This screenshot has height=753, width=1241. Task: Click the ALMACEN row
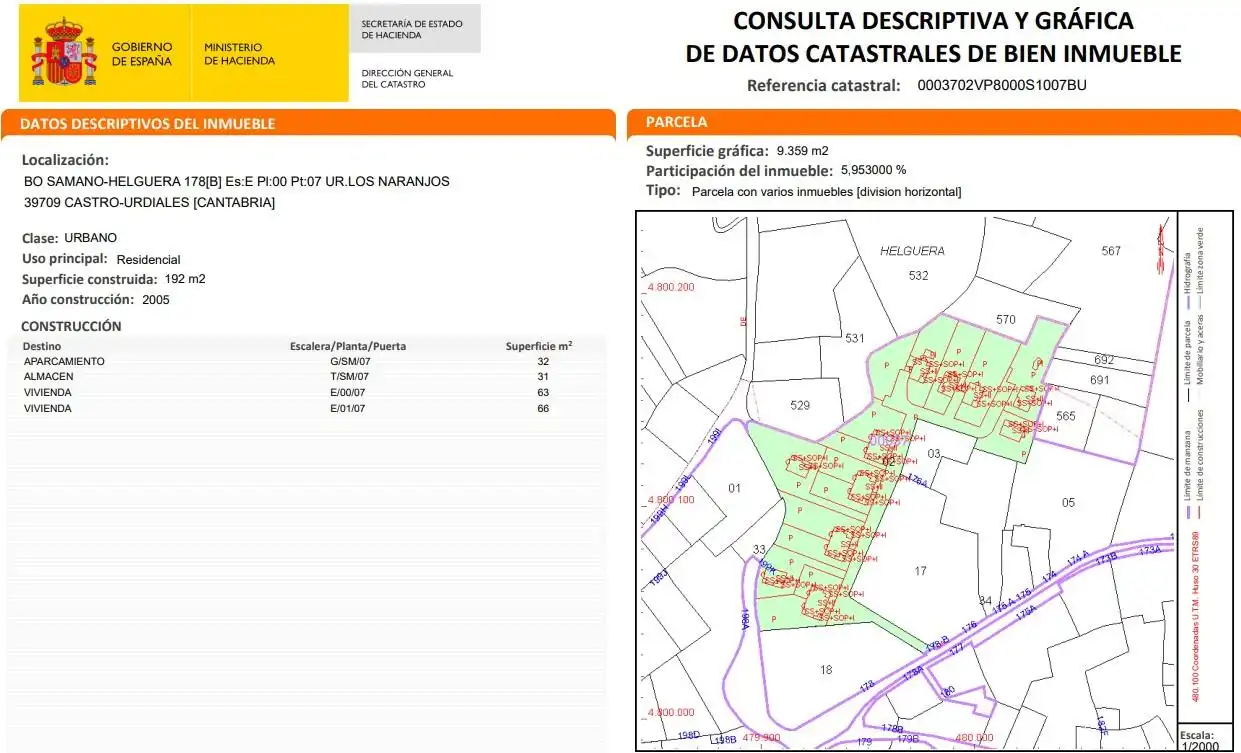pyautogui.click(x=307, y=376)
